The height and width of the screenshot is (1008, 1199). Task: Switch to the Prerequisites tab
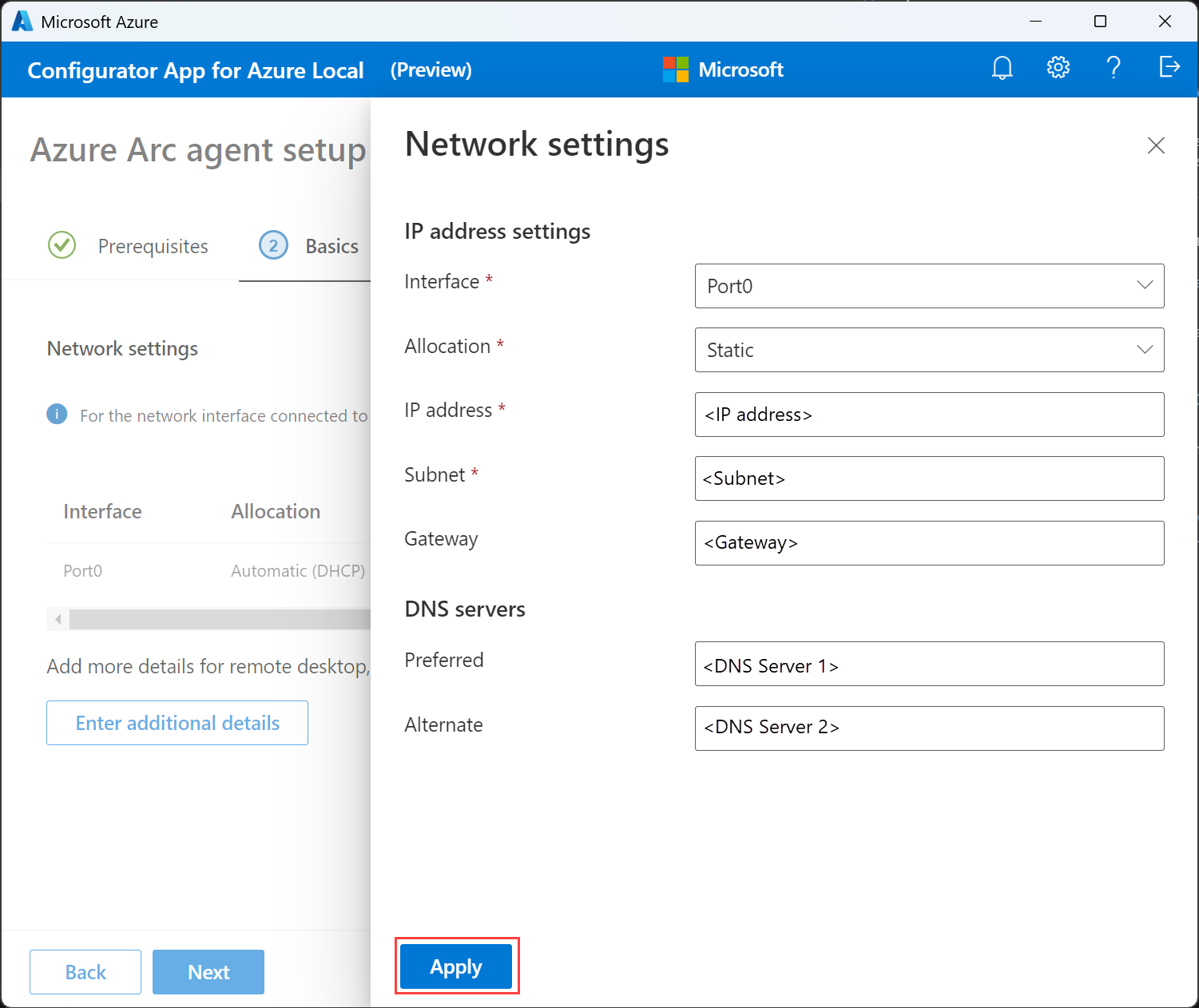pyautogui.click(x=153, y=245)
